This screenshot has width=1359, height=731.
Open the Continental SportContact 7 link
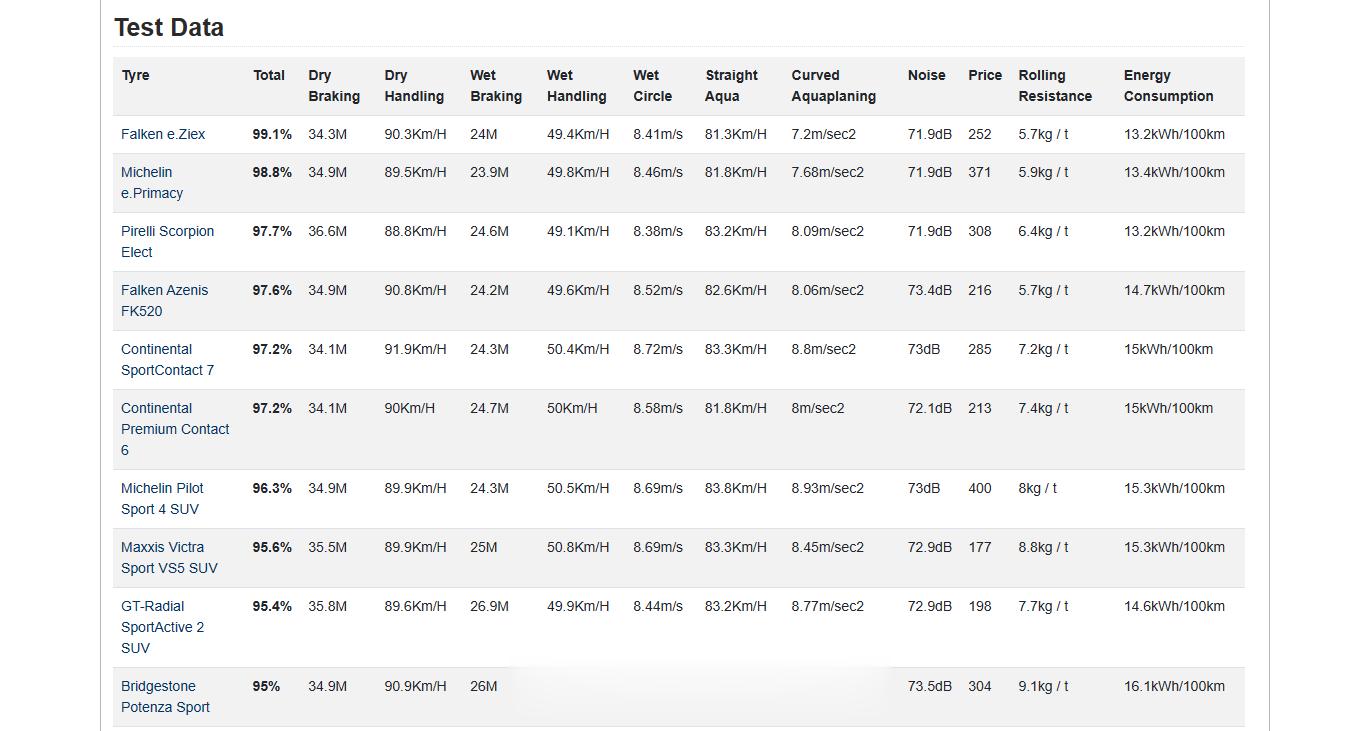(x=167, y=360)
